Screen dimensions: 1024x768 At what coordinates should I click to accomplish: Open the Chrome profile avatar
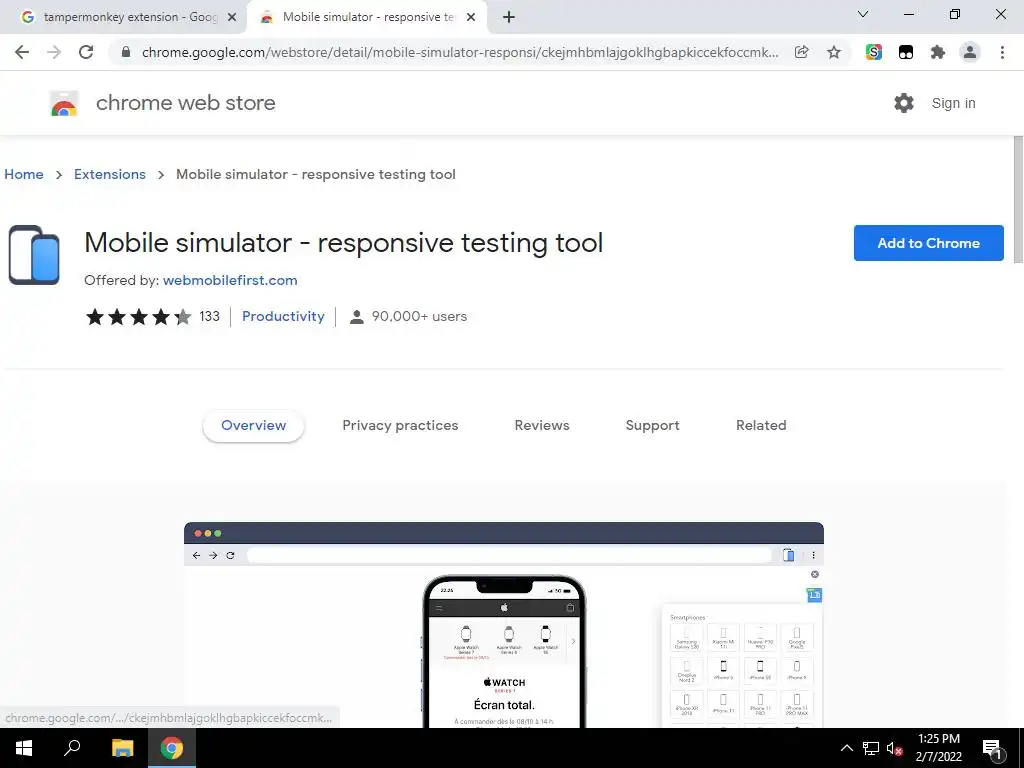(x=970, y=52)
